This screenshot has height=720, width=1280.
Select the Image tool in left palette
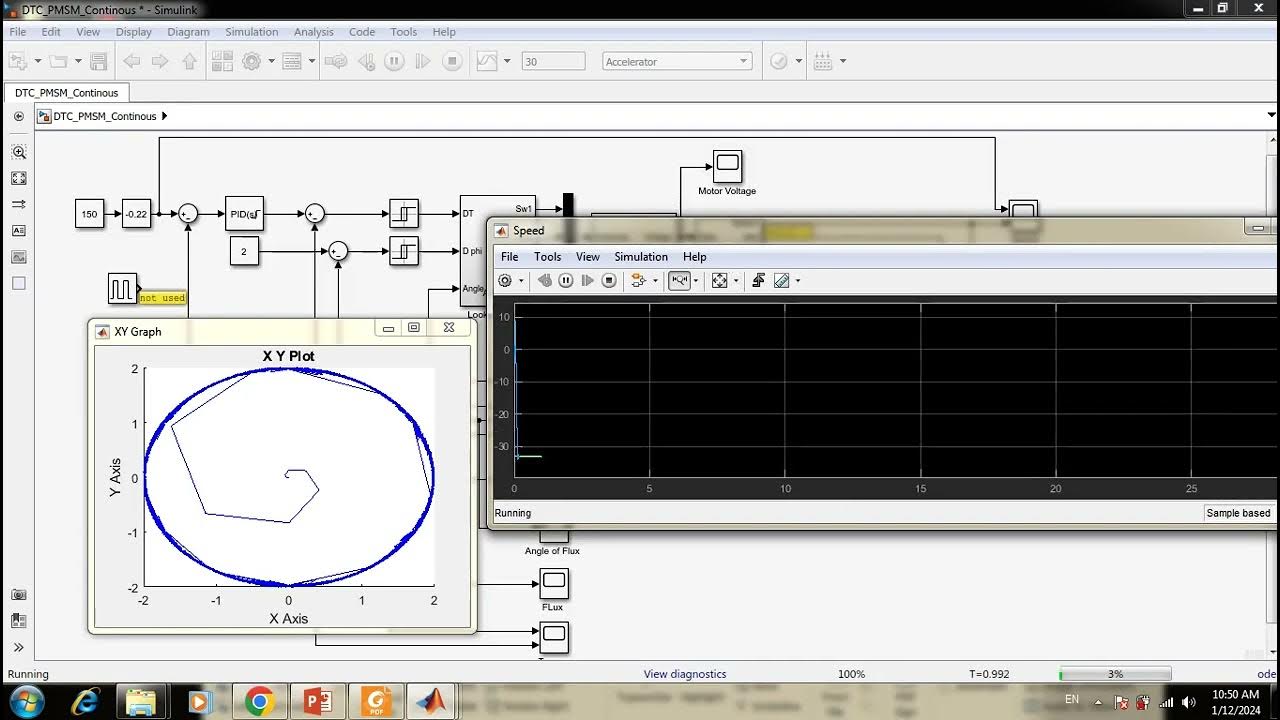tap(18, 257)
